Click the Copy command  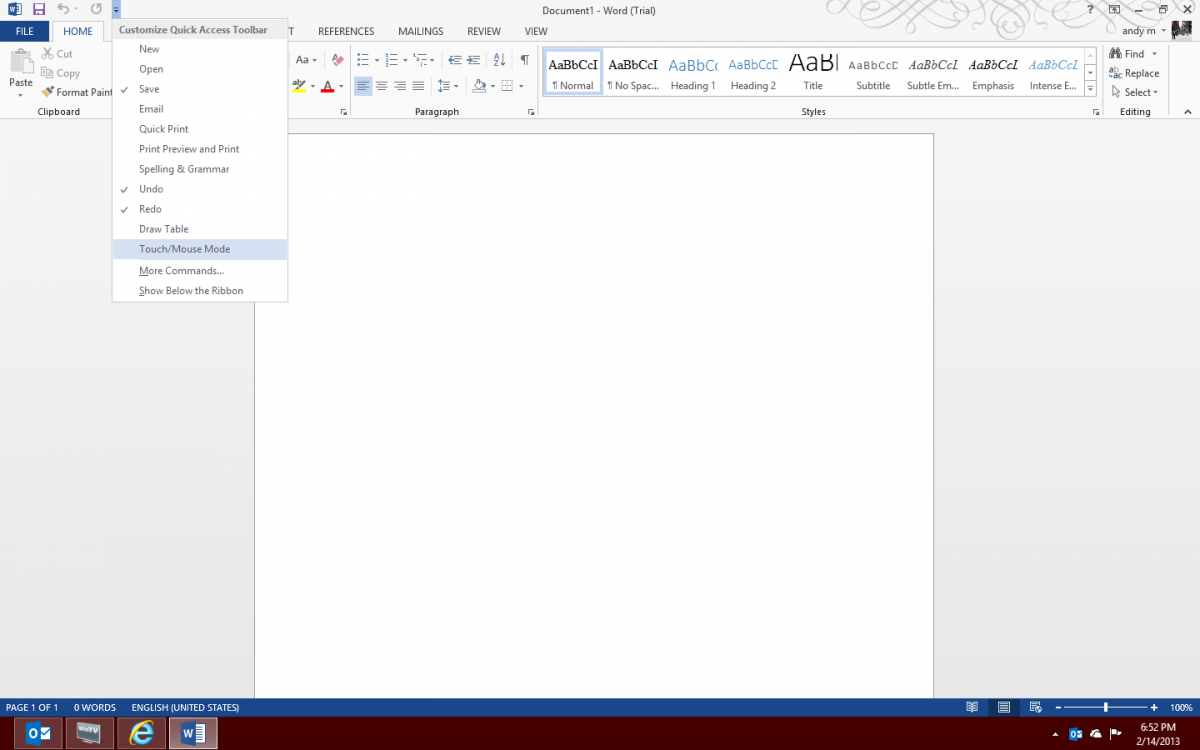tap(60, 73)
